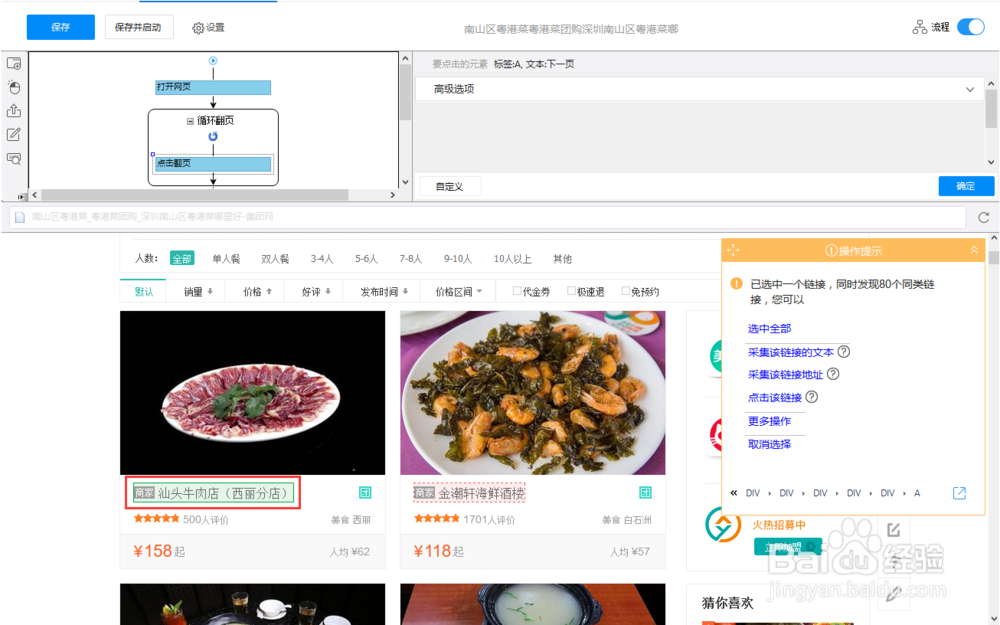1000x625 pixels.
Task: Click the export upload sidebar icon
Action: point(14,110)
